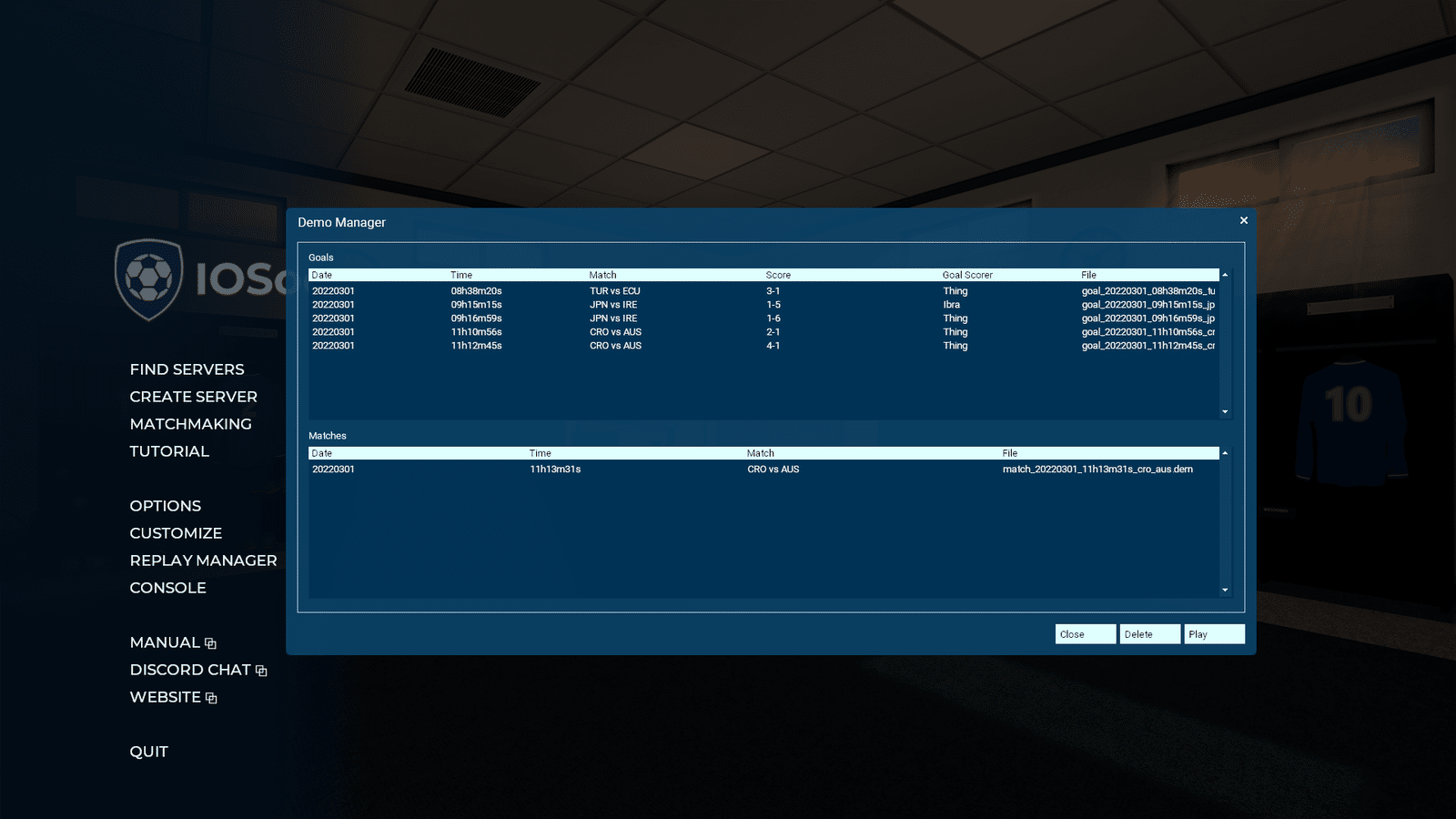Viewport: 1456px width, 819px height.
Task: Open the Discord Chat external link
Action: point(198,670)
